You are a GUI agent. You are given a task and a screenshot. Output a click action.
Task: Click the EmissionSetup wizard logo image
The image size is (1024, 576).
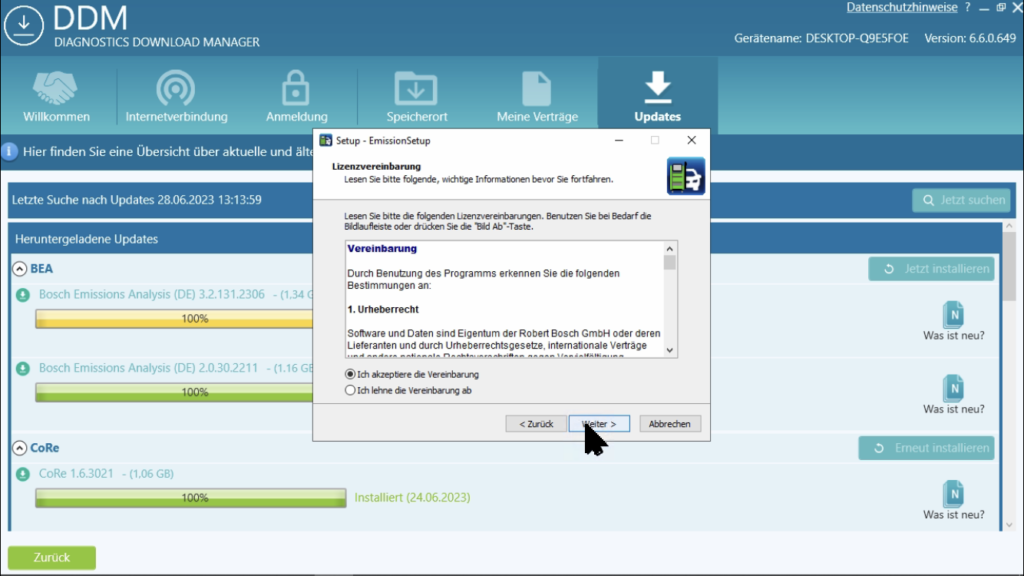click(x=686, y=176)
